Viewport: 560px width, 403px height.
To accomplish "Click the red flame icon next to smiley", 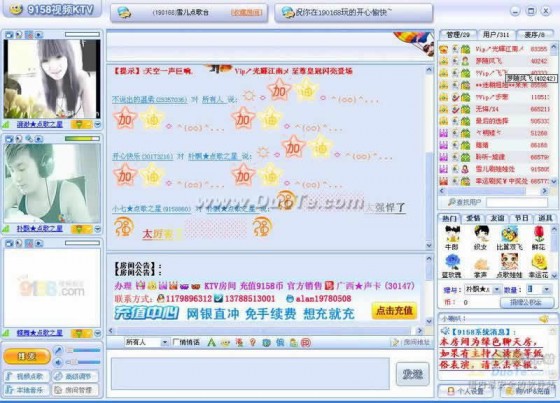I will pos(239,343).
